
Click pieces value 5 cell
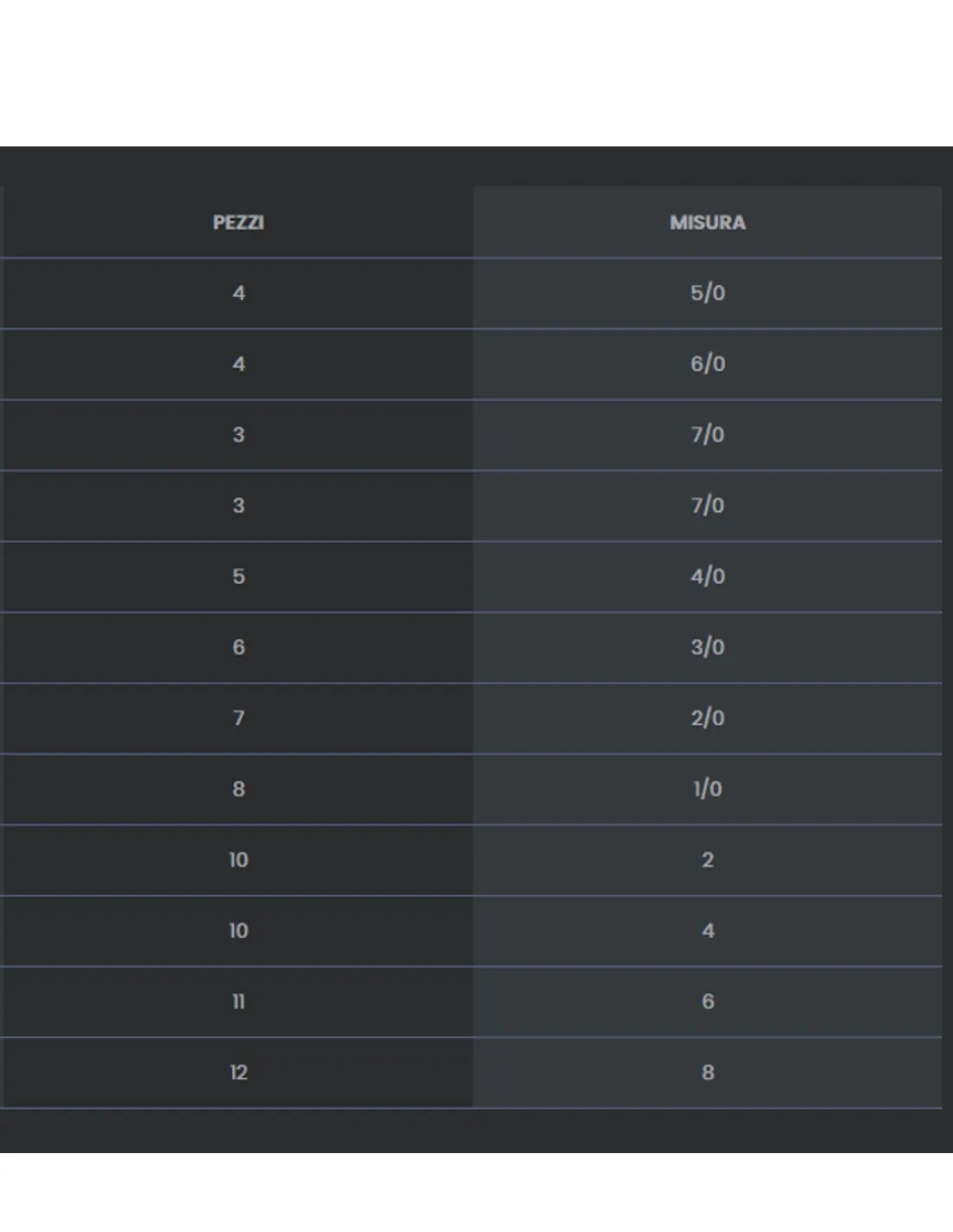(x=238, y=577)
